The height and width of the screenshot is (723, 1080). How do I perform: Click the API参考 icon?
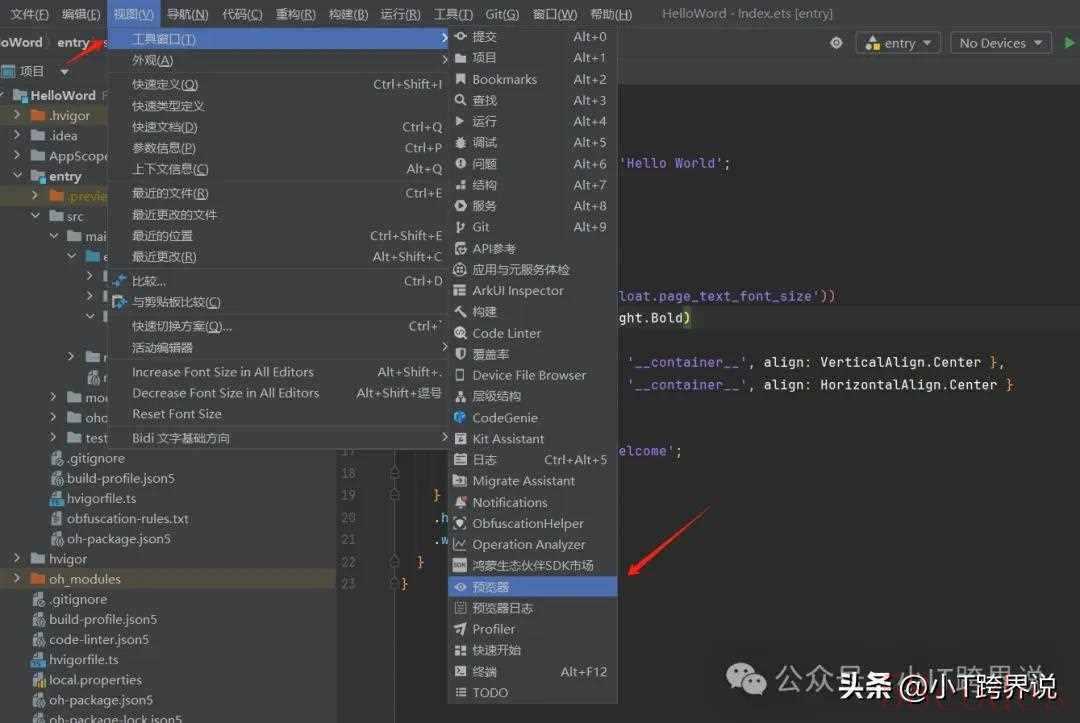(x=461, y=249)
